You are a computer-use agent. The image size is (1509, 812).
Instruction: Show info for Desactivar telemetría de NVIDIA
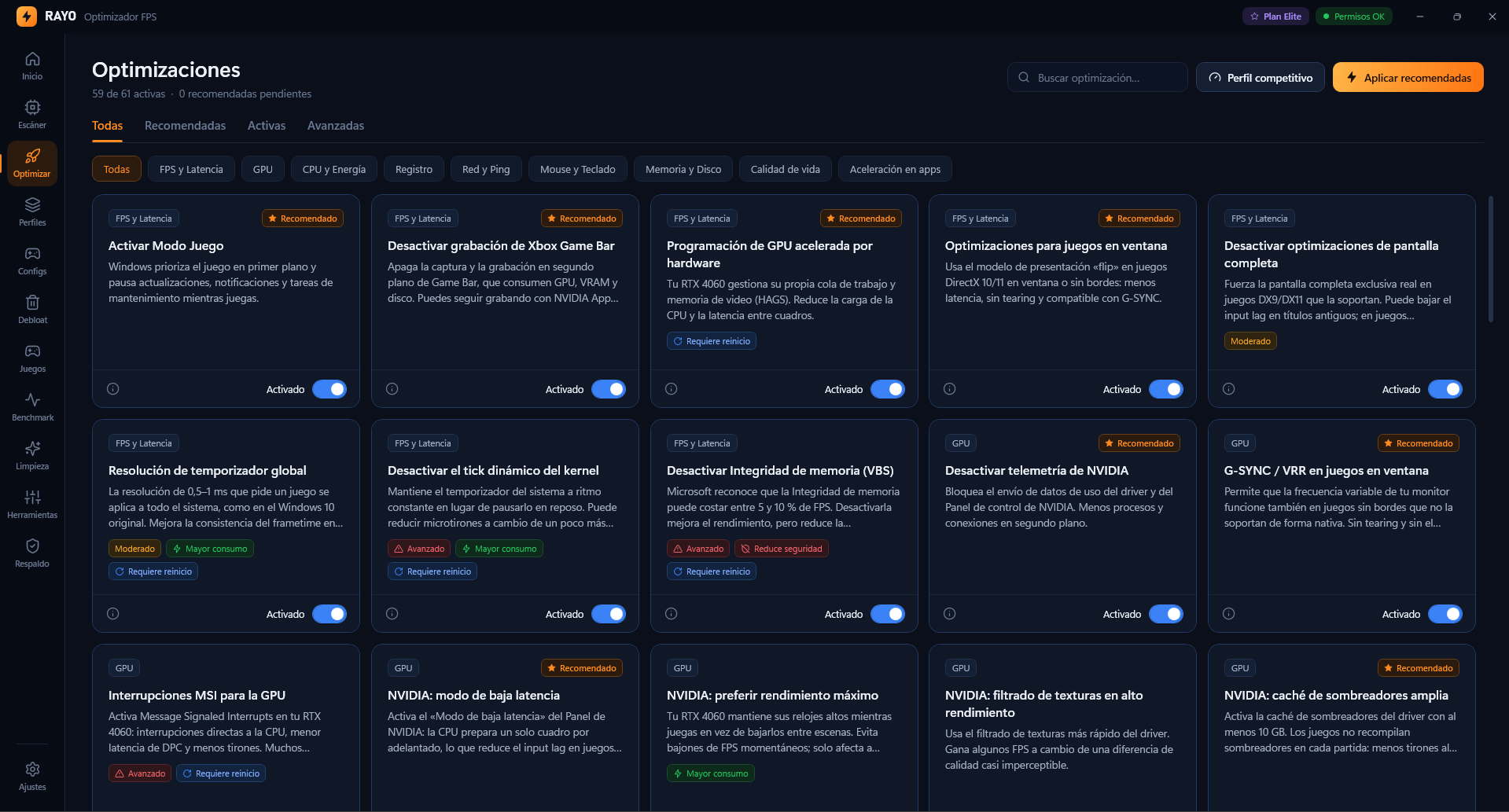(950, 614)
